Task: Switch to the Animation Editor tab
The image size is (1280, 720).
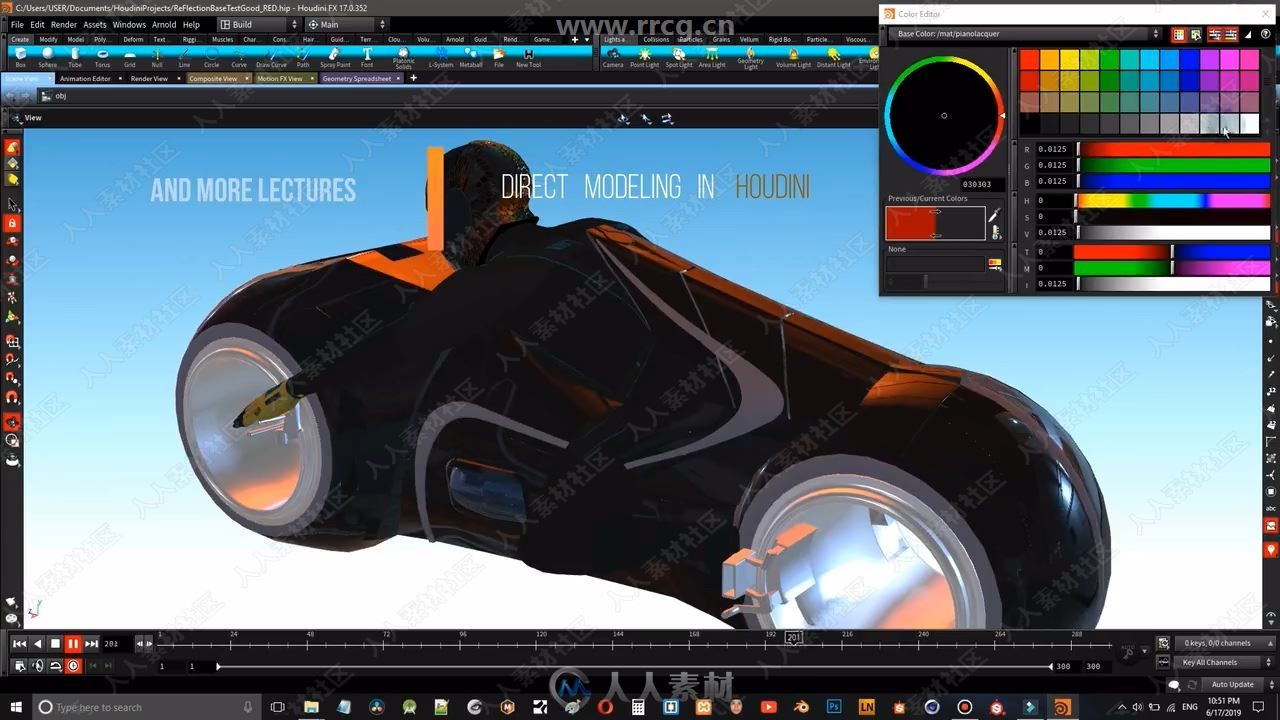Action: pyautogui.click(x=85, y=78)
